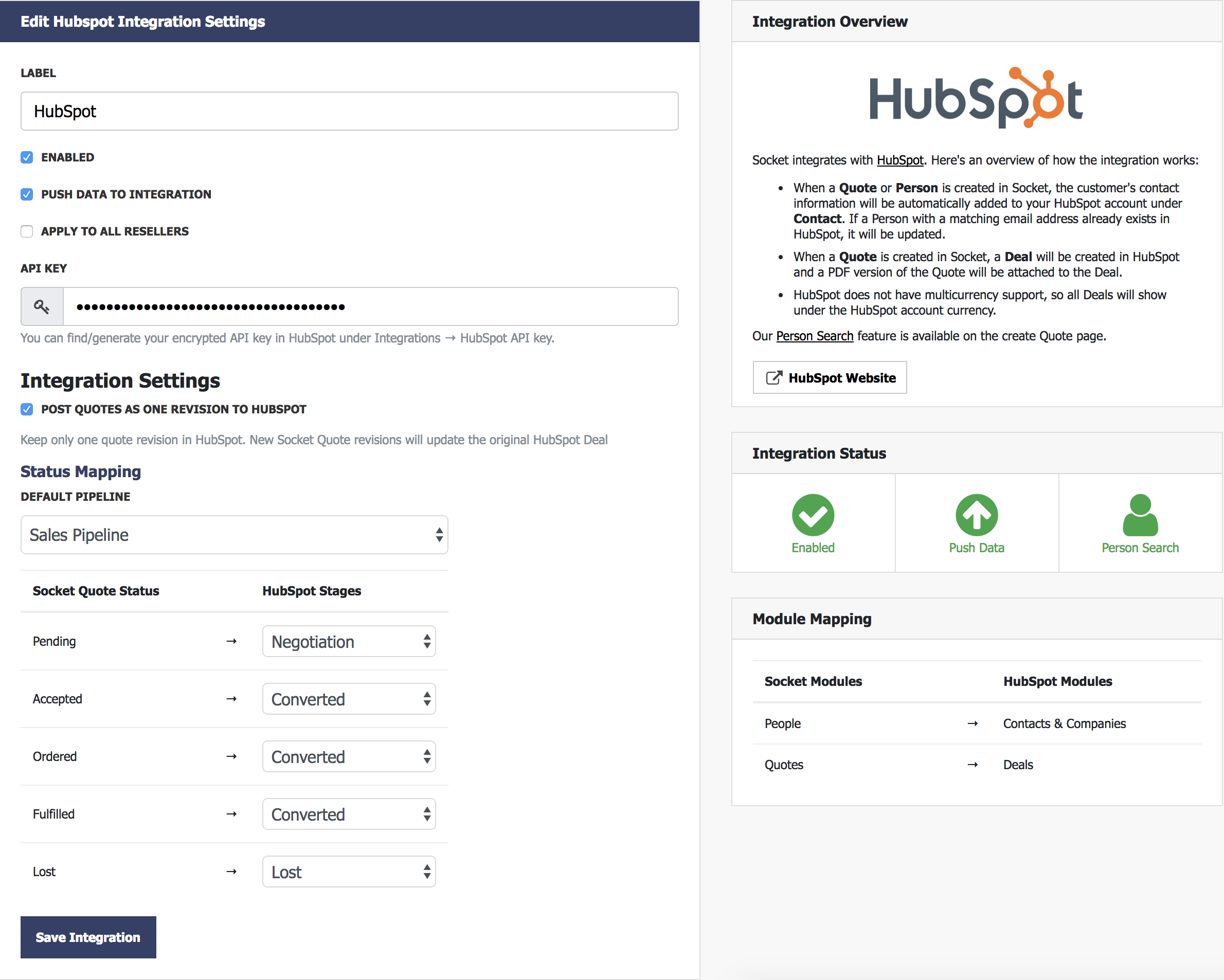Viewport: 1224px width, 980px height.
Task: Click the arrow icon in the Quotes mapping row
Action: pos(973,765)
